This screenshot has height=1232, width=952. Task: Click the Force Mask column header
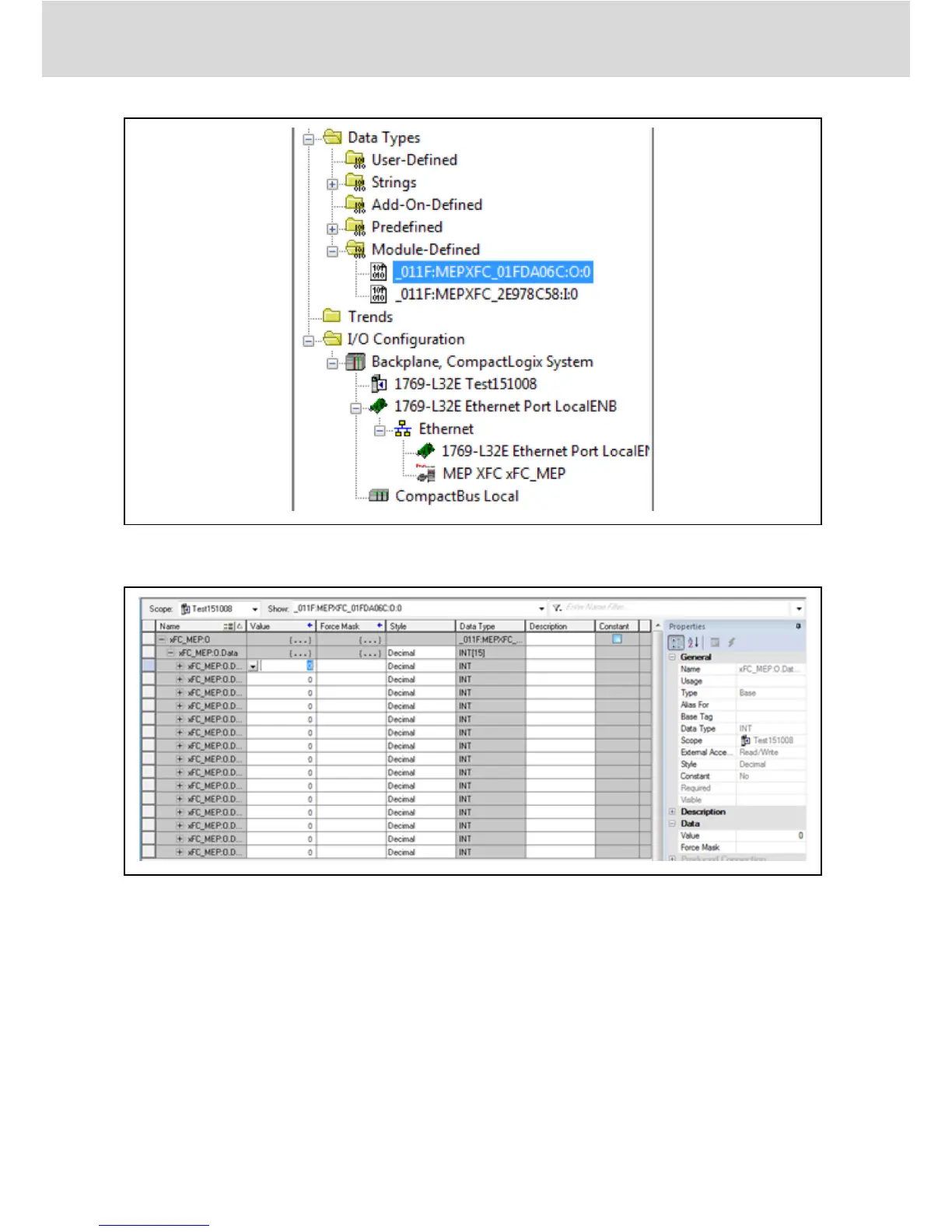pyautogui.click(x=351, y=626)
